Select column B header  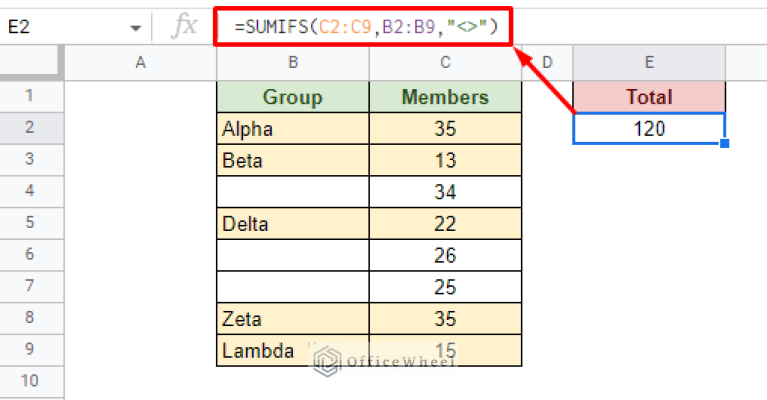click(x=292, y=63)
